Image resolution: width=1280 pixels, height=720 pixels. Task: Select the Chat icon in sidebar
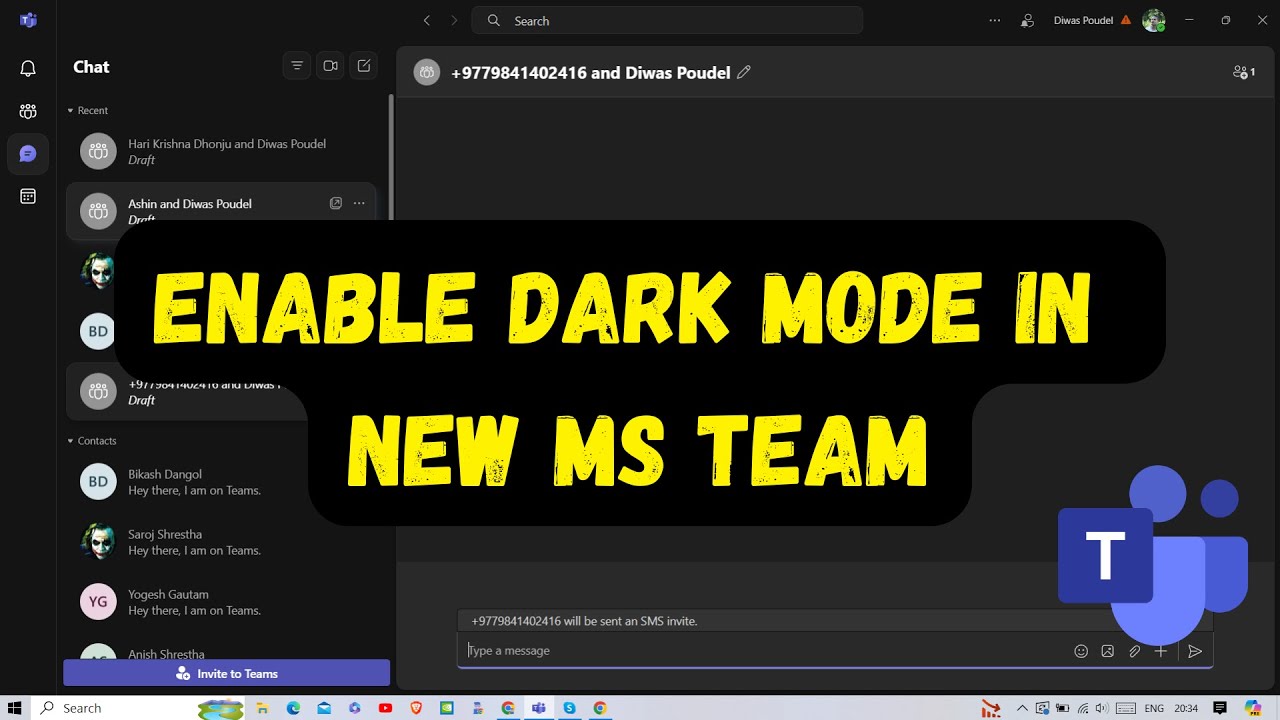click(28, 154)
